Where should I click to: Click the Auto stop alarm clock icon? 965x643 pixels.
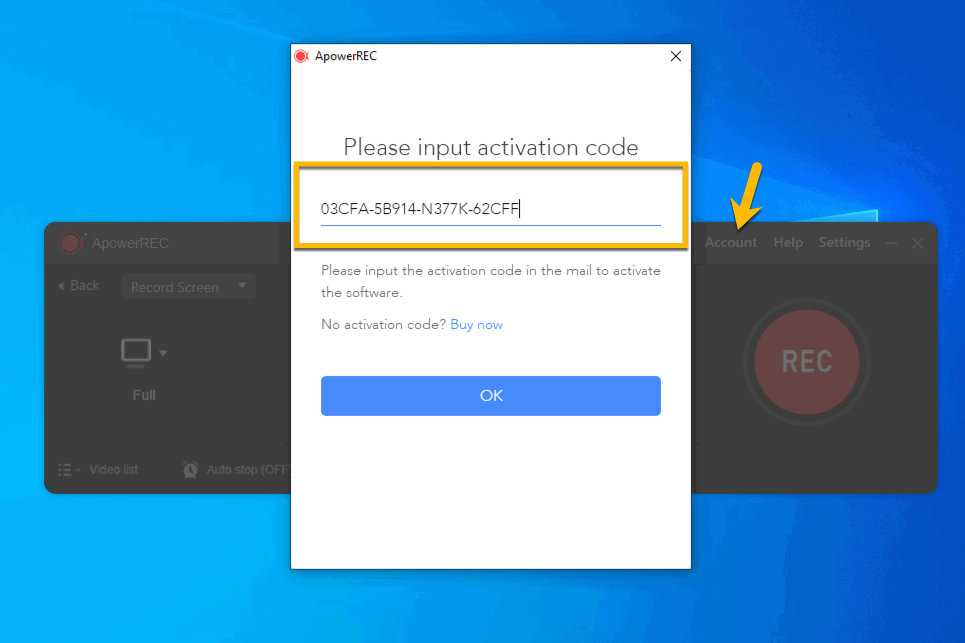point(190,469)
